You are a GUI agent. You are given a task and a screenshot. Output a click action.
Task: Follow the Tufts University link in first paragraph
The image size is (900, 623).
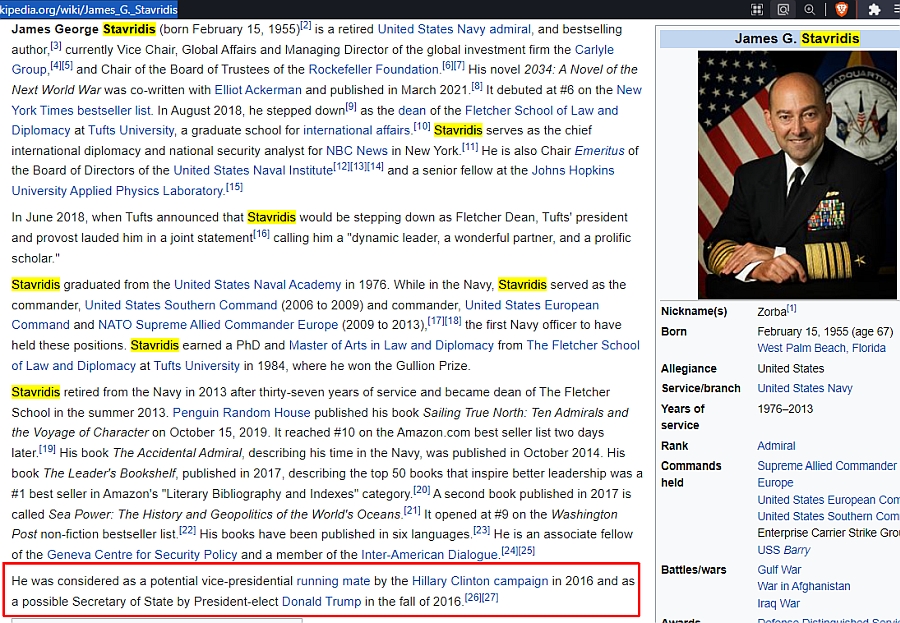(x=131, y=130)
